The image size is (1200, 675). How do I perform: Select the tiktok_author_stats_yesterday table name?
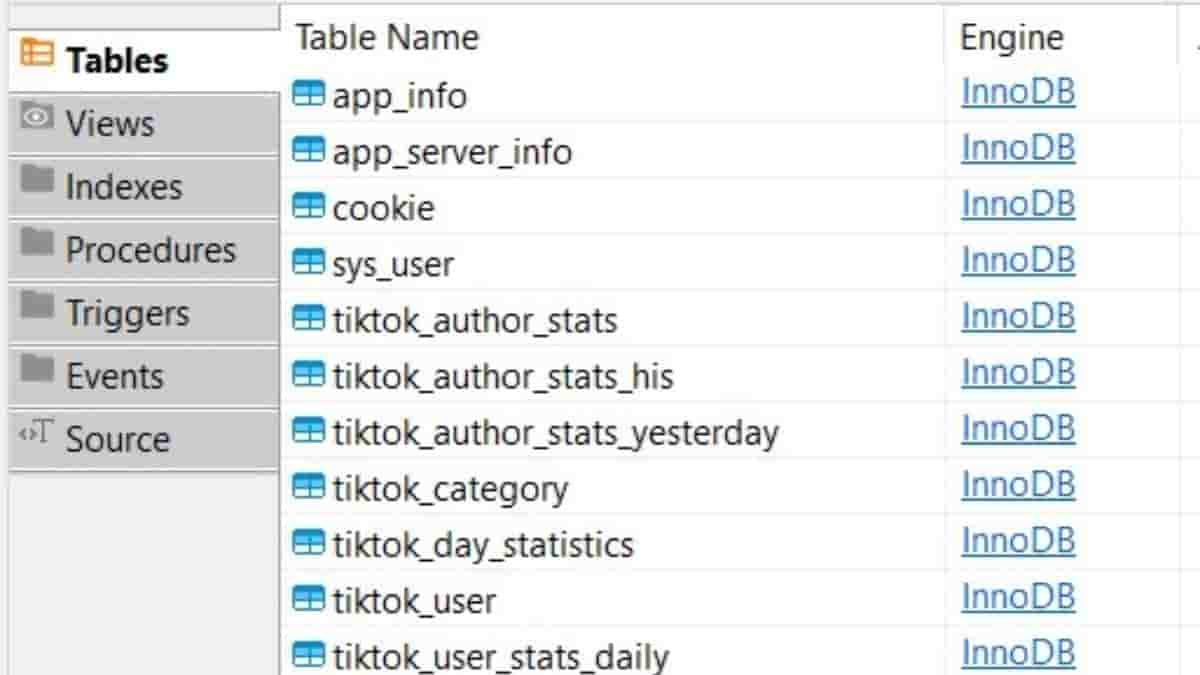pos(555,433)
